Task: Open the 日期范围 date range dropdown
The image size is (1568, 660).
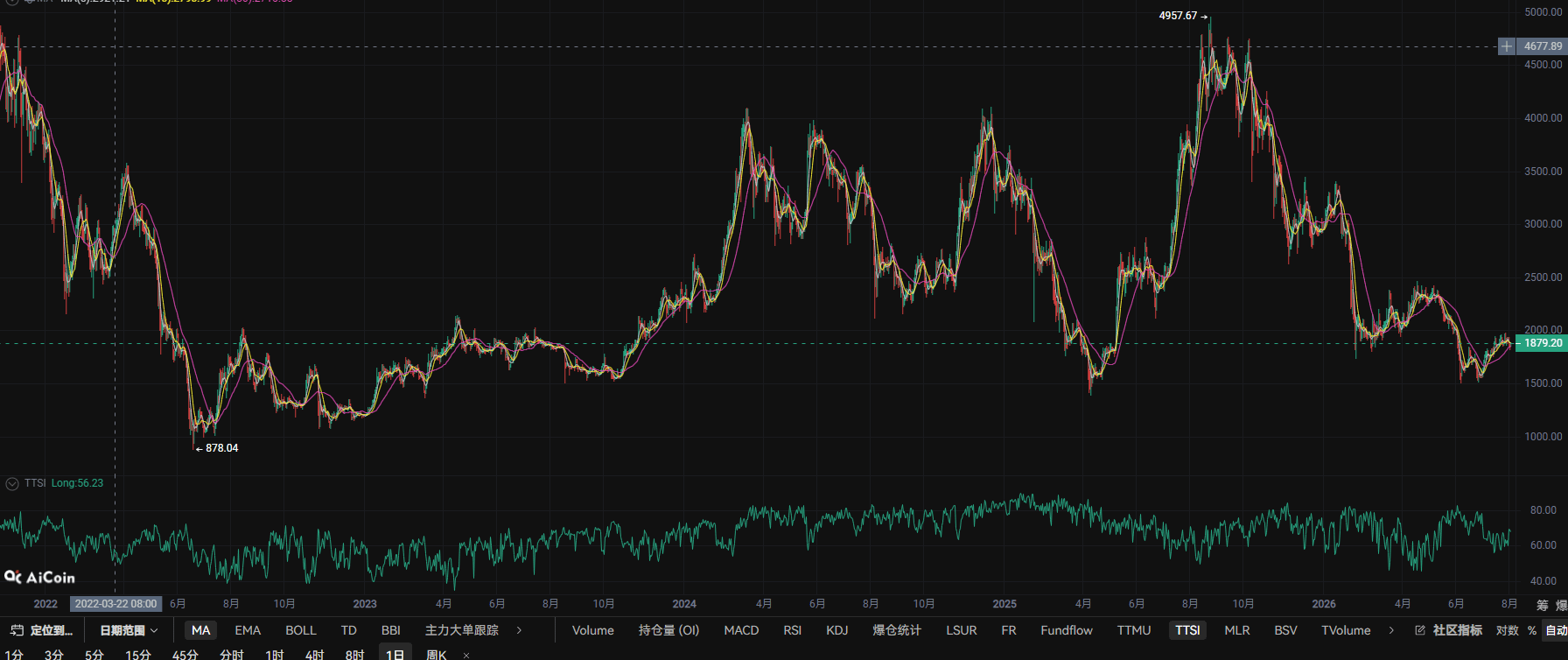Action: [x=129, y=630]
